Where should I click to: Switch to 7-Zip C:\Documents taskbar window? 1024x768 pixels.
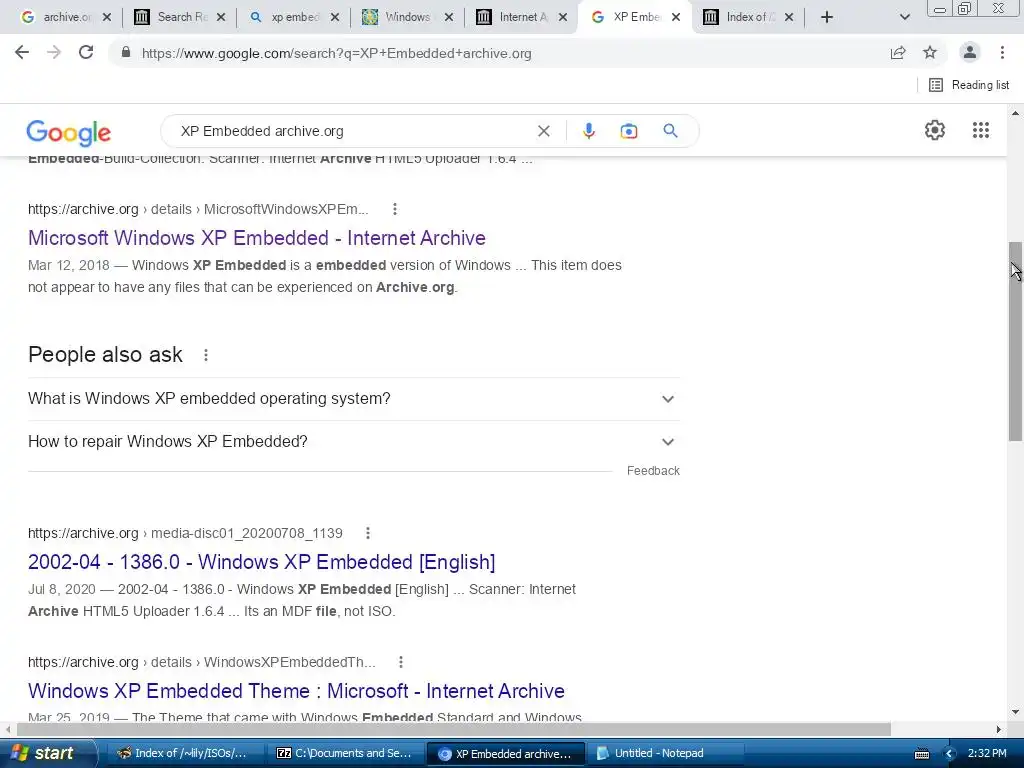click(x=345, y=754)
